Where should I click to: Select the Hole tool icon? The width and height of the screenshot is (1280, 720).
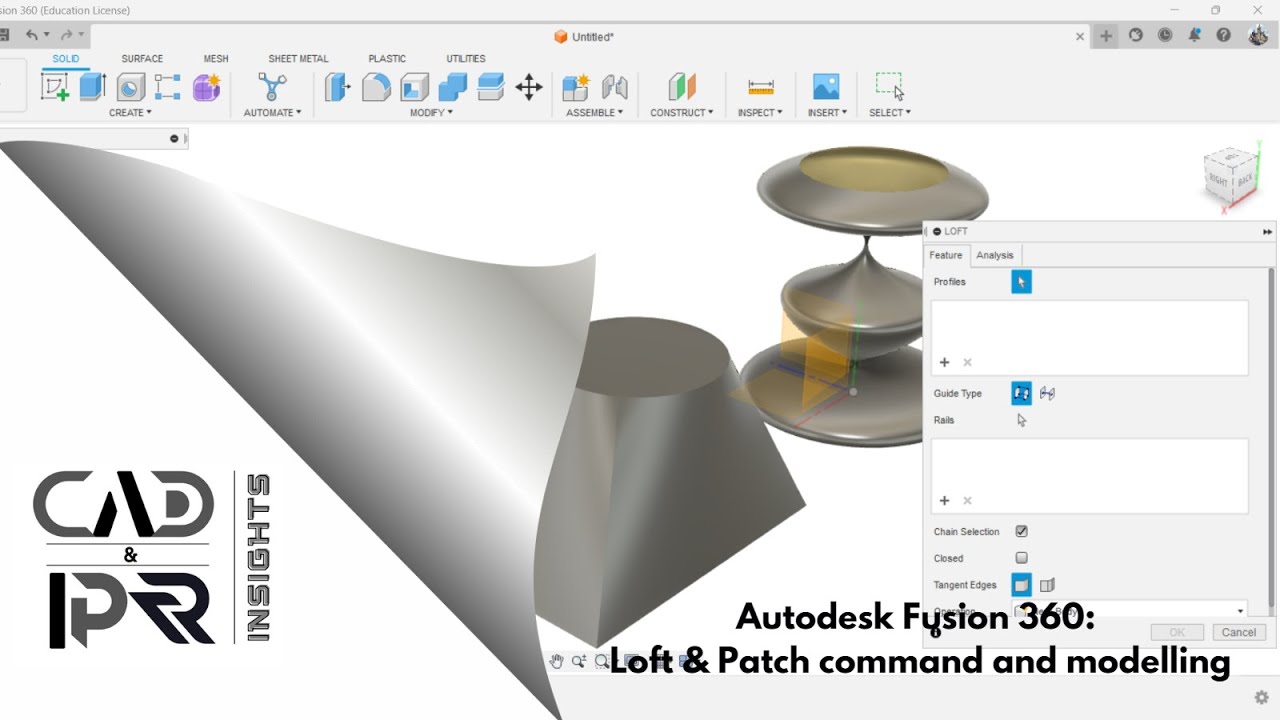(x=131, y=88)
